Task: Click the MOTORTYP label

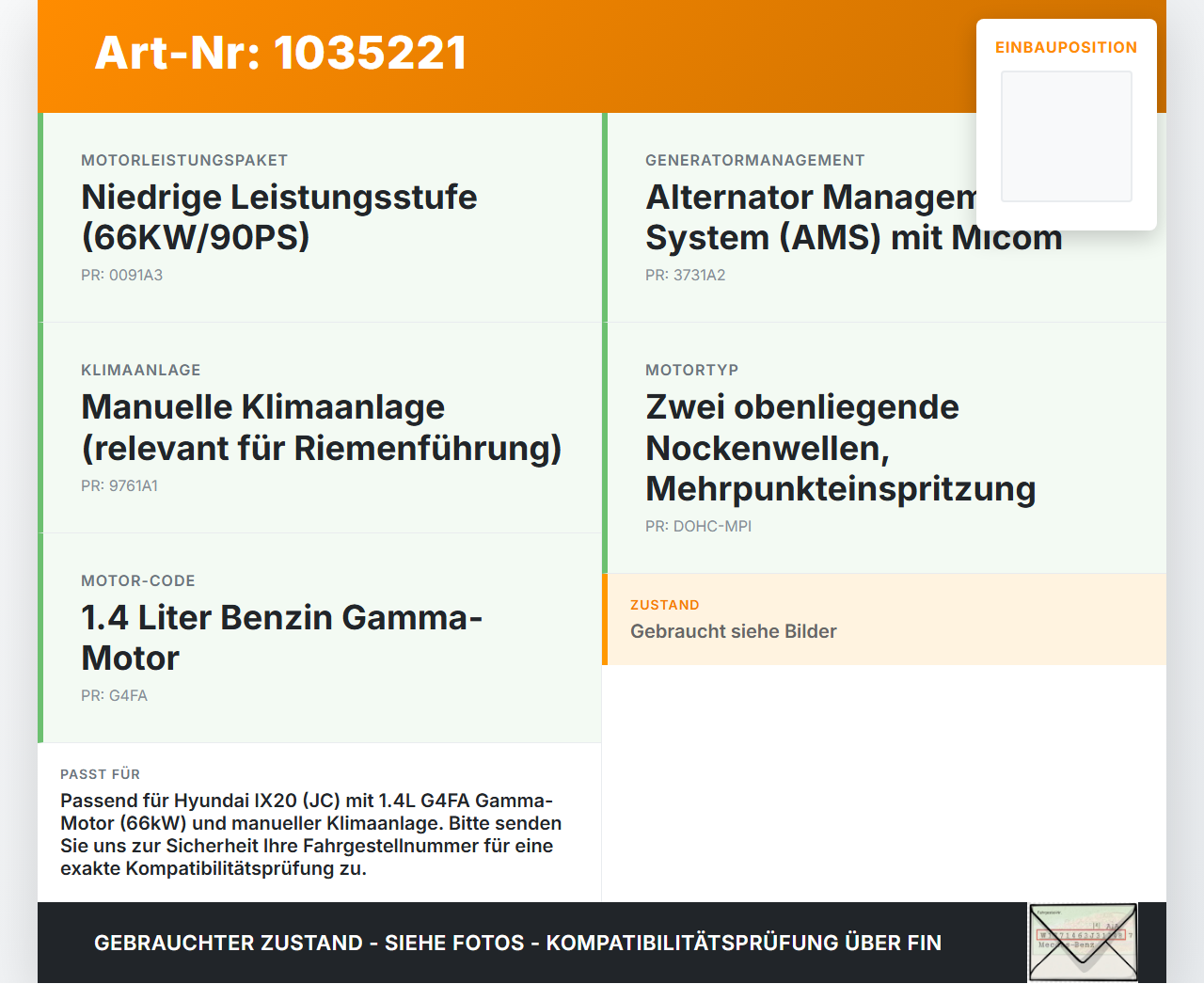Action: pyautogui.click(x=692, y=371)
